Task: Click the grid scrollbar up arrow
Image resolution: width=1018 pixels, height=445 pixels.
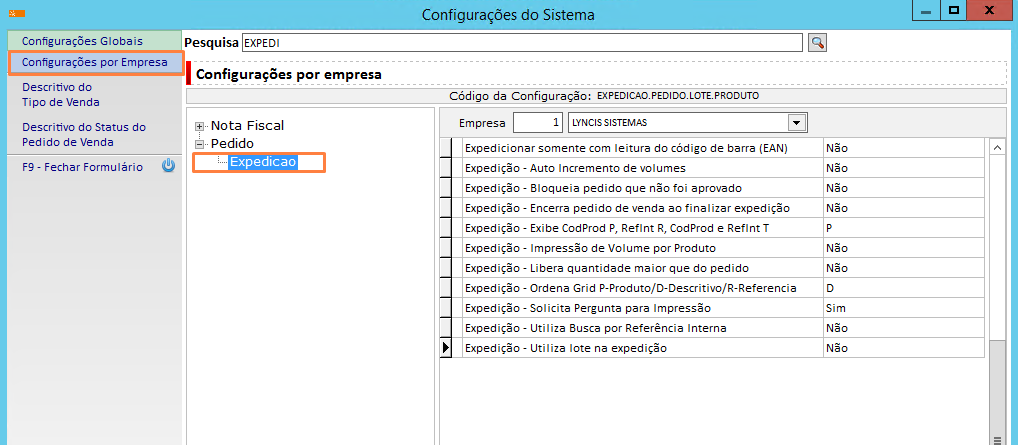Action: [x=996, y=147]
